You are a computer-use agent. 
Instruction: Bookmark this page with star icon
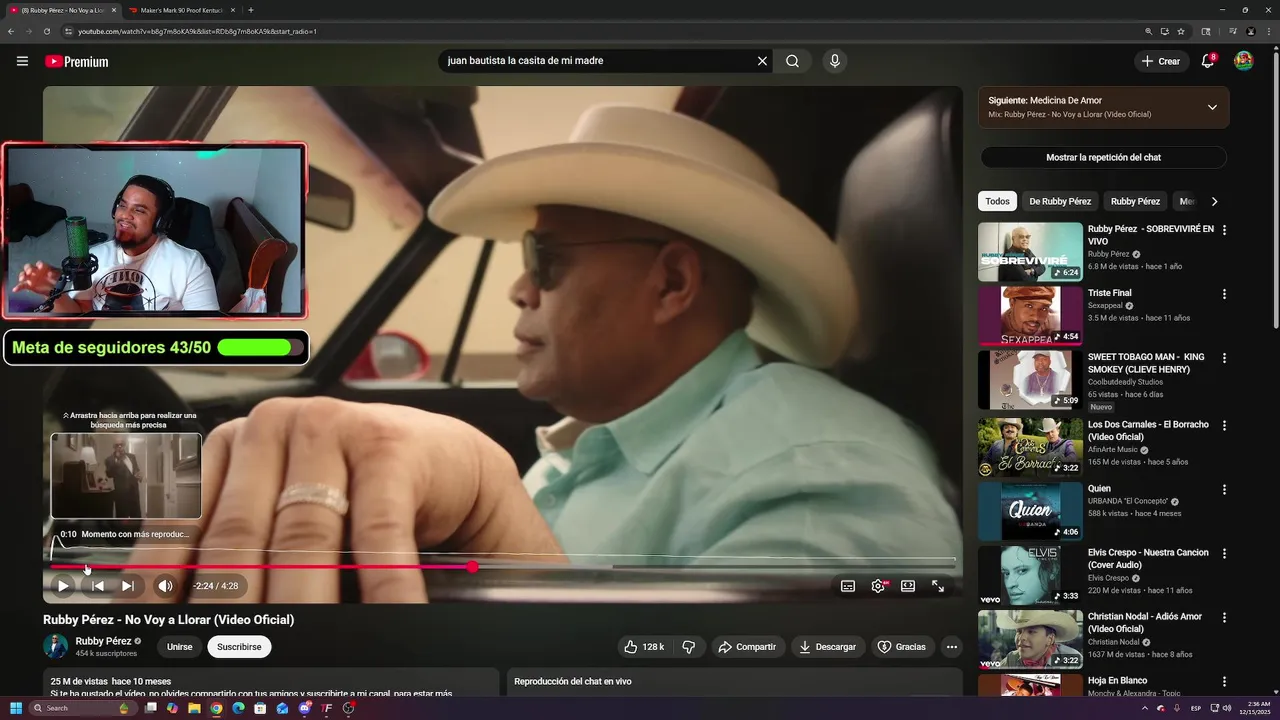pyautogui.click(x=1181, y=31)
